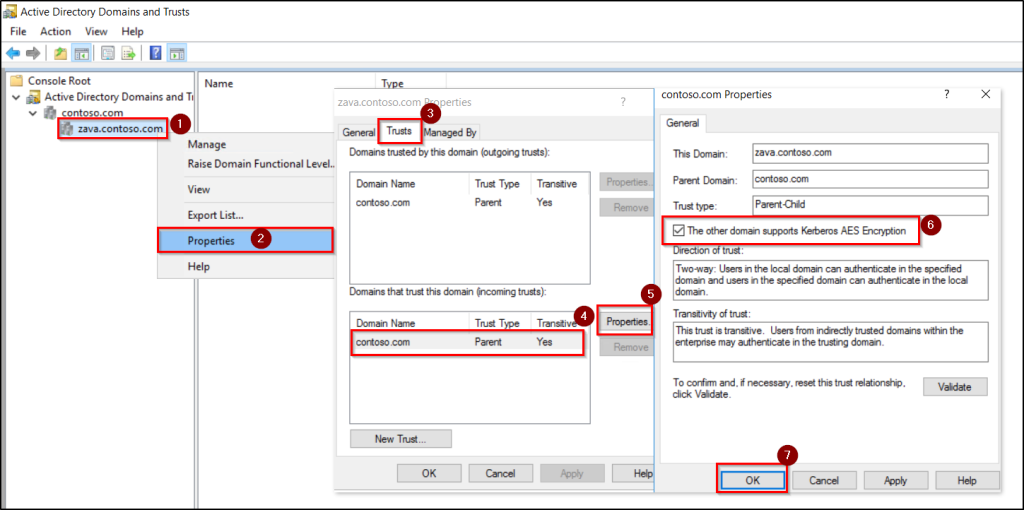Click the Export List toolbar icon
The image size is (1024, 510).
click(x=129, y=54)
